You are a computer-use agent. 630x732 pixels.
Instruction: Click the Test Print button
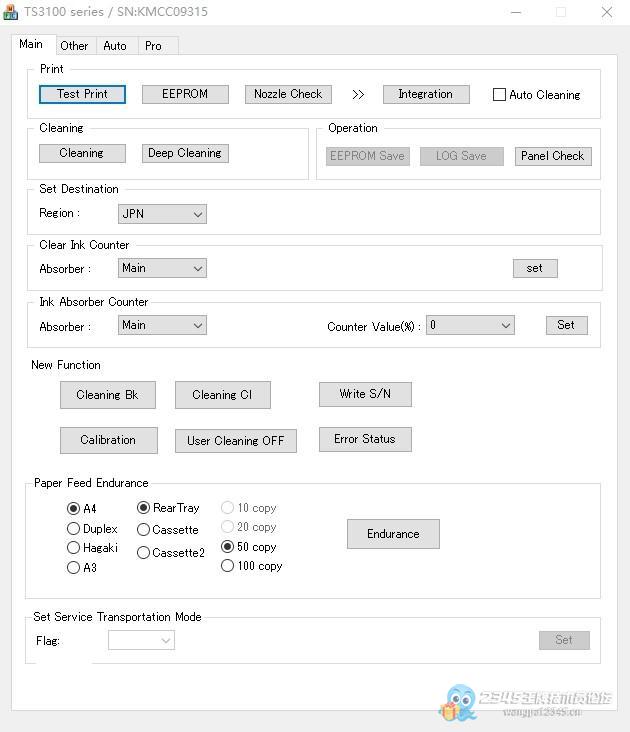pyautogui.click(x=82, y=94)
